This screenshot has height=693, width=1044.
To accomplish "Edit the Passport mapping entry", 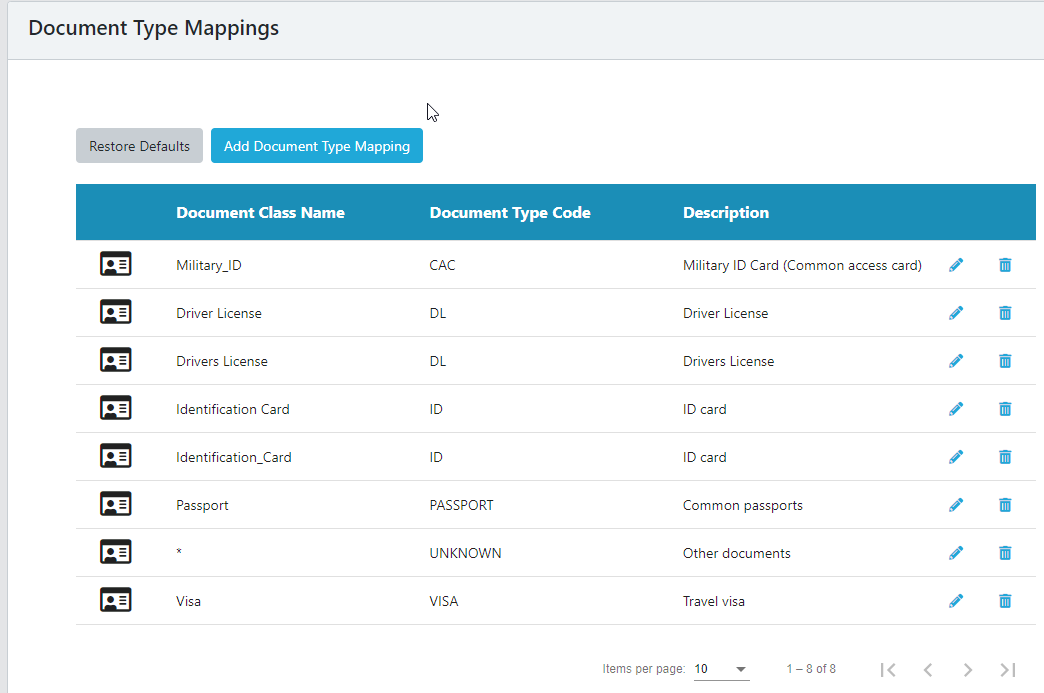I will (x=956, y=505).
